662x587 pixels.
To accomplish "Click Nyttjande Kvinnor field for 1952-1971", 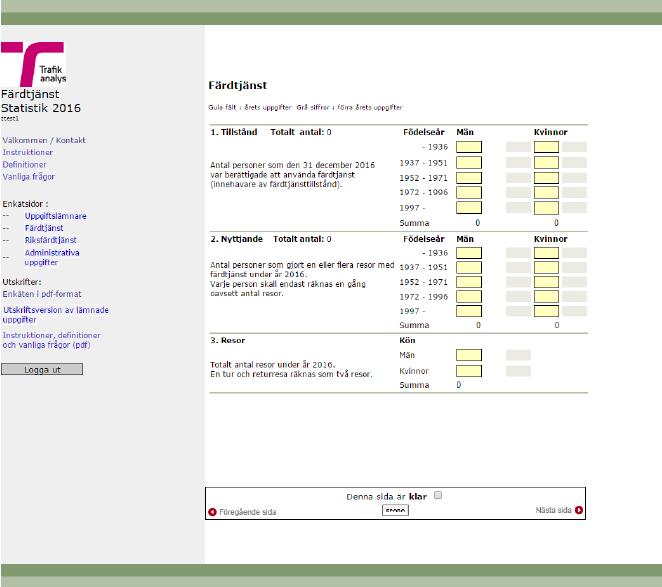I will click(x=546, y=282).
